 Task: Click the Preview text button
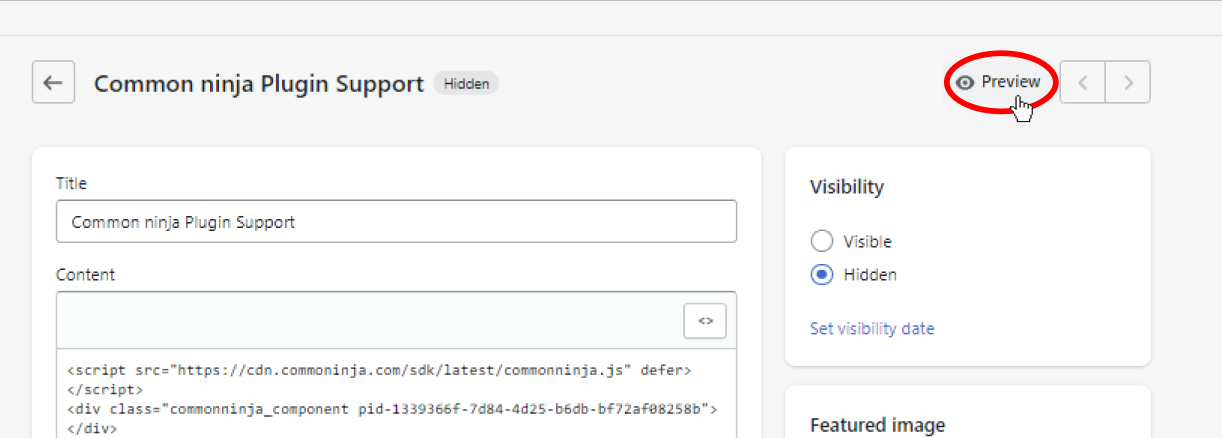(1010, 82)
